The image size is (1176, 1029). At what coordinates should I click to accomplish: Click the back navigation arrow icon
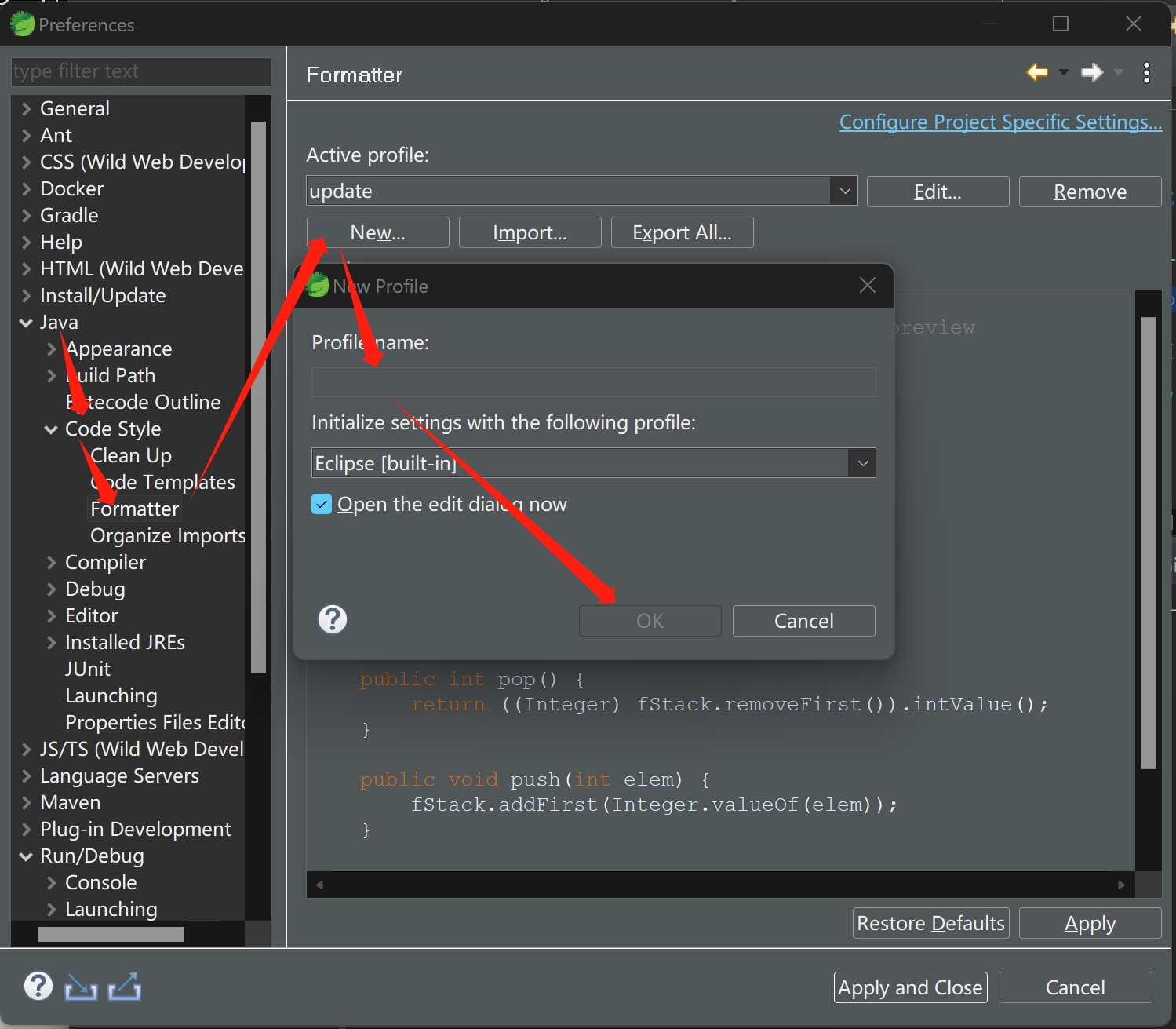click(1036, 72)
